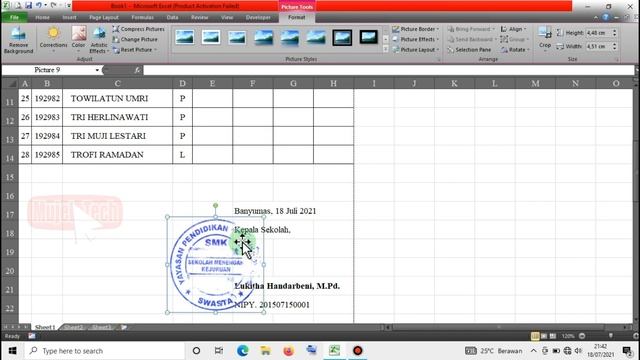640x360 pixels.
Task: Click the Height value field
Action: point(599,33)
